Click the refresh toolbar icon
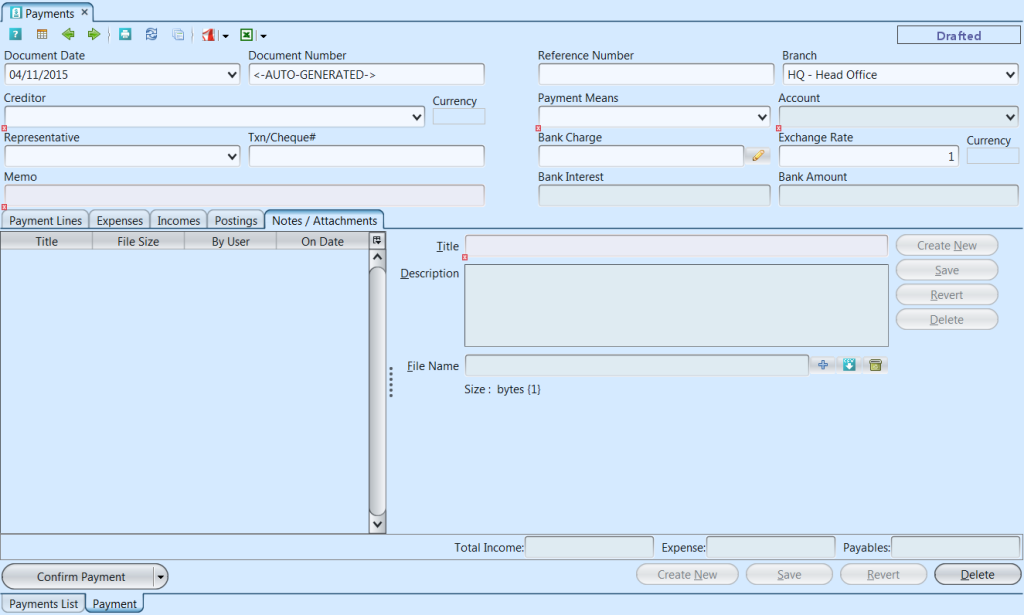Viewport: 1024px width, 615px height. (152, 35)
